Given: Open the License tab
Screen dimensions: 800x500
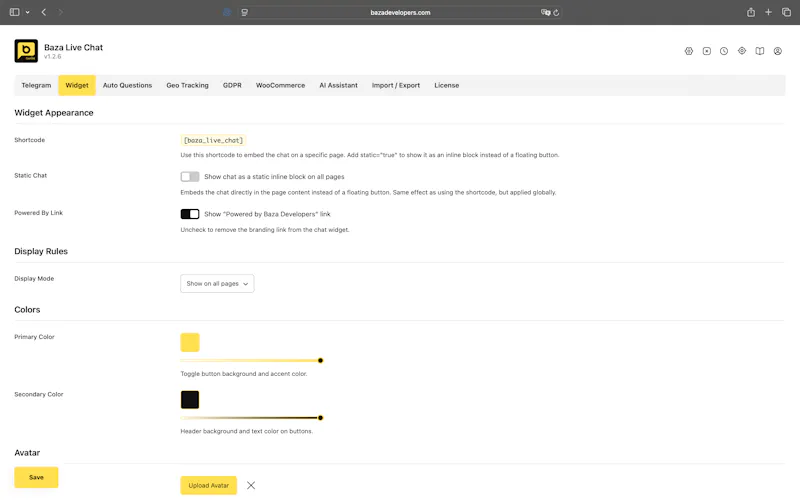Looking at the screenshot, I should point(446,85).
